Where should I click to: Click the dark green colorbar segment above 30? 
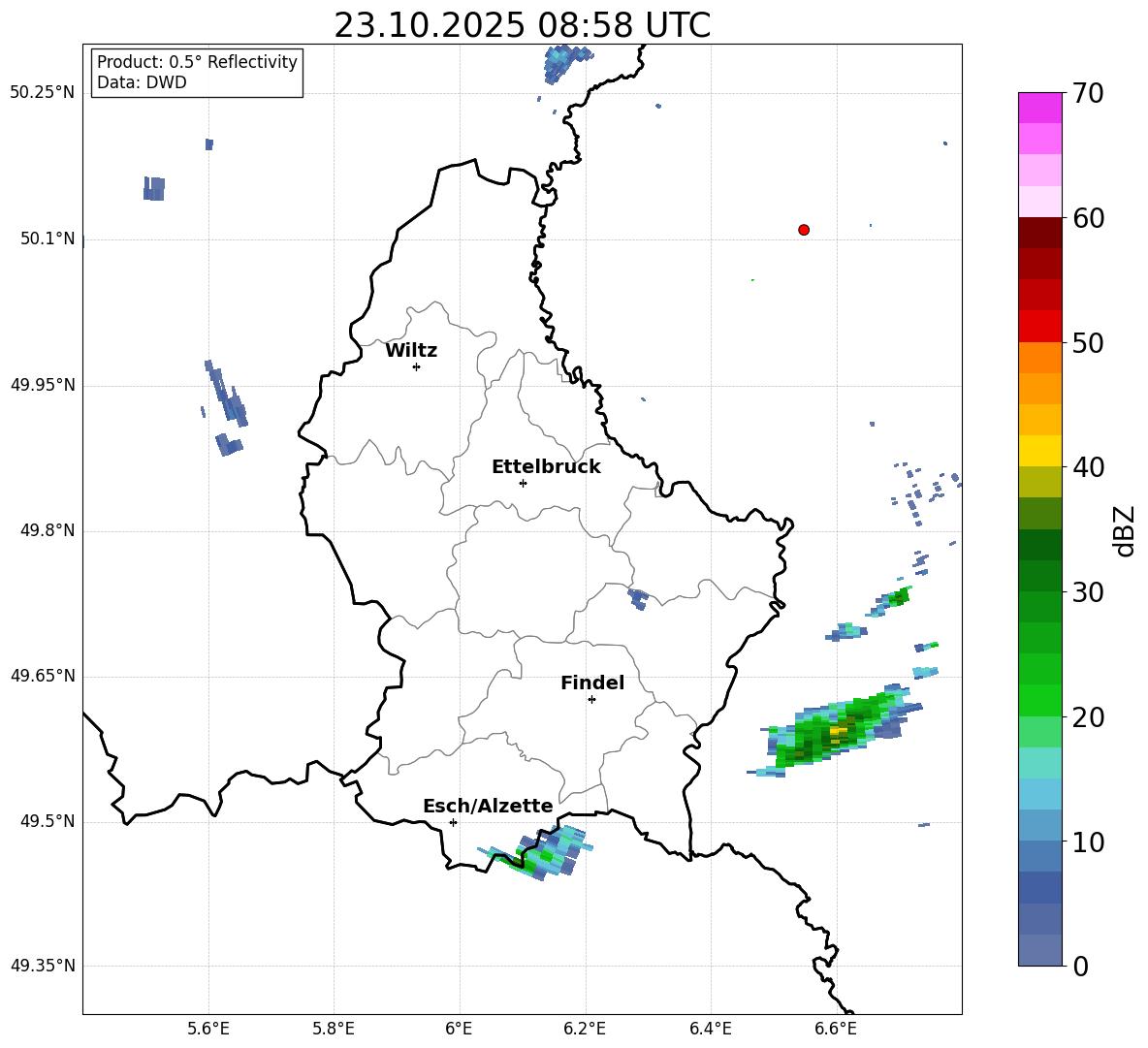tap(1039, 576)
